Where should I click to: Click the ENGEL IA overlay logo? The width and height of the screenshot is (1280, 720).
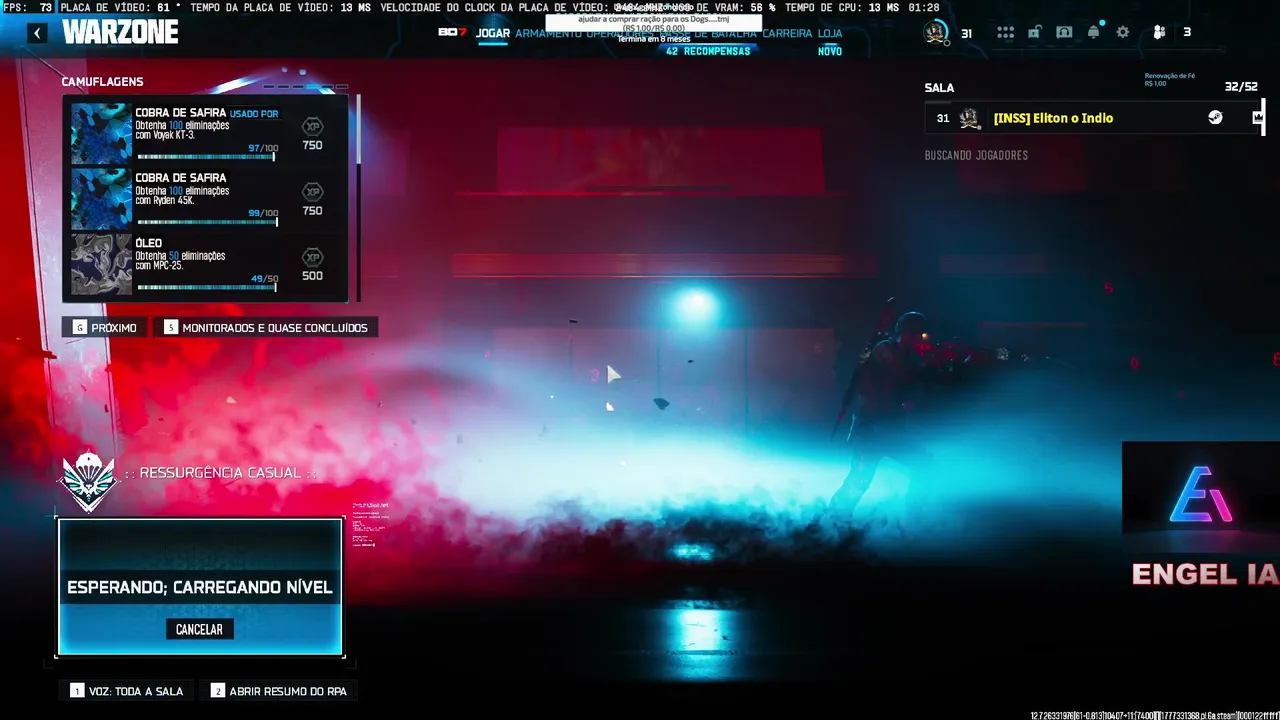pos(1201,515)
